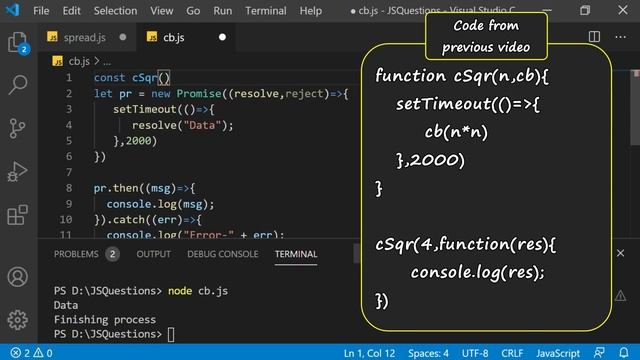Viewport: 640px width, 360px height.
Task: Open the Explorer view in activity bar
Action: point(18,42)
